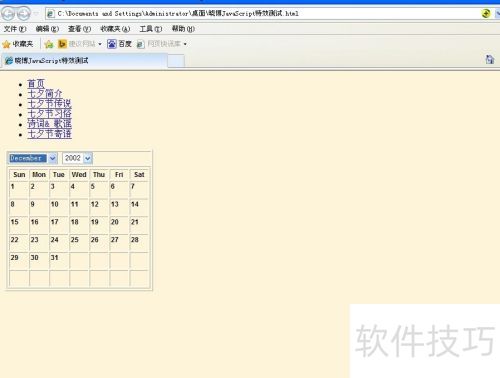Click the Fri column header
Viewport: 500px width, 378px height.
tap(119, 175)
